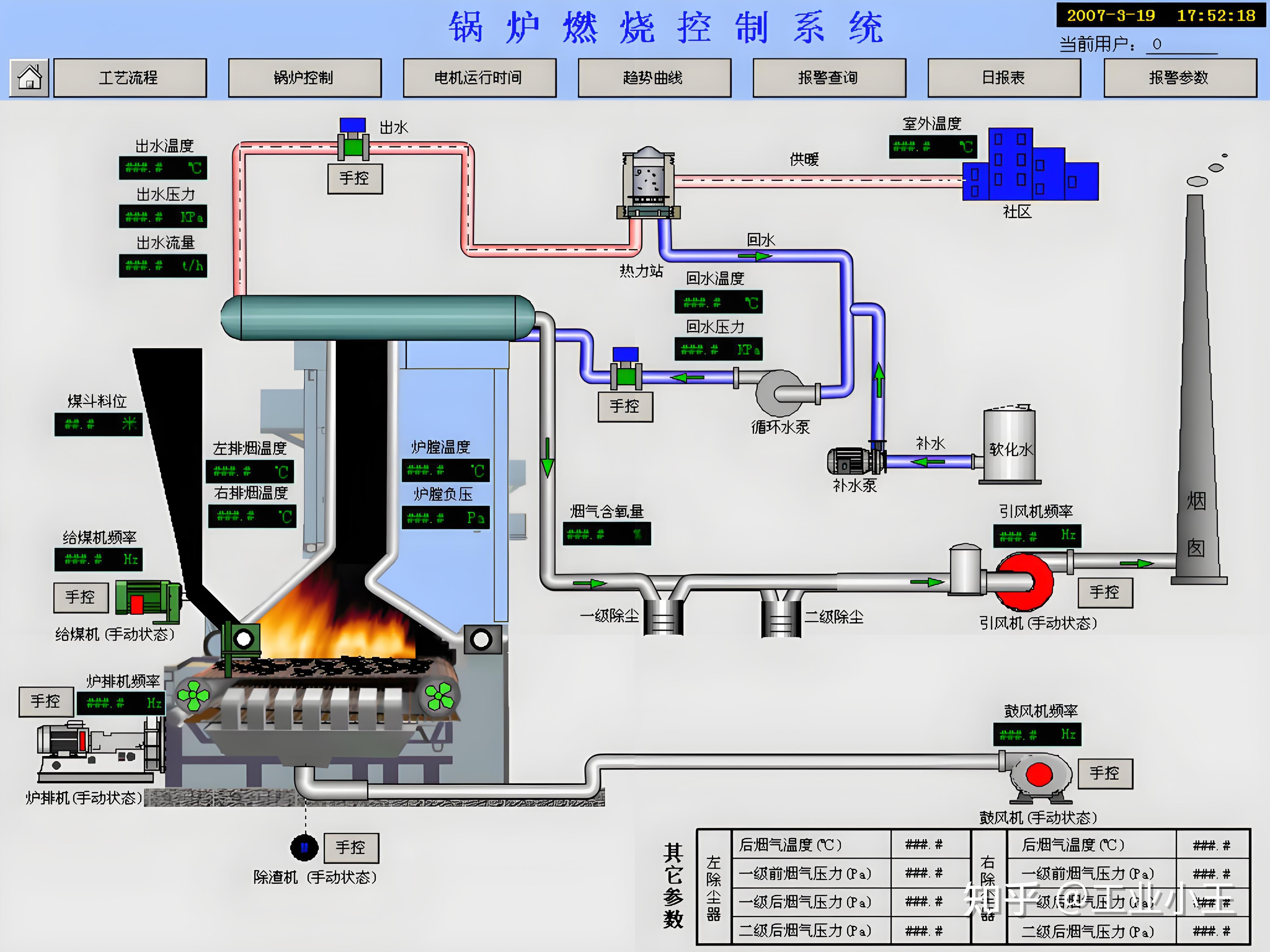This screenshot has width=1270, height=952.
Task: Click the 手控 button next to 除渣机
Action: click(351, 848)
